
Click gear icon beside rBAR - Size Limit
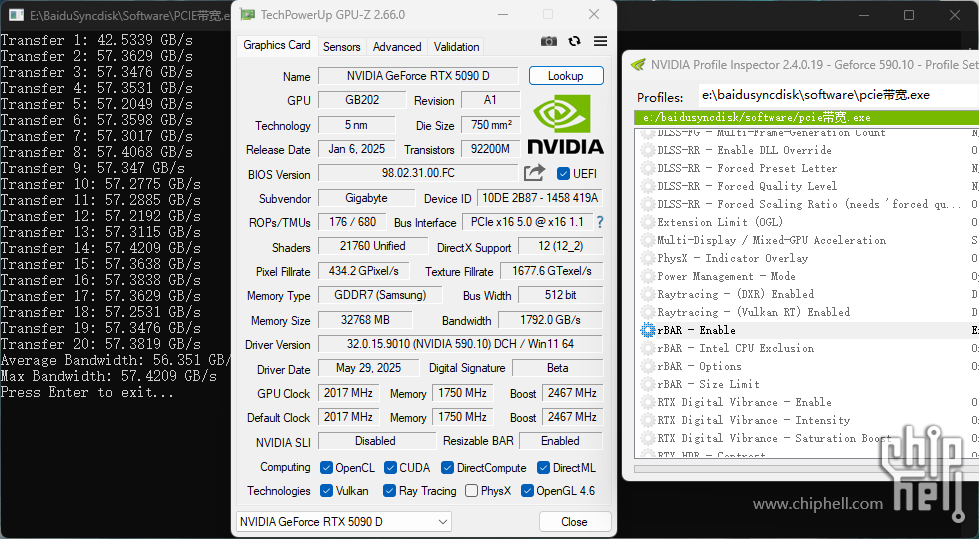click(x=647, y=384)
